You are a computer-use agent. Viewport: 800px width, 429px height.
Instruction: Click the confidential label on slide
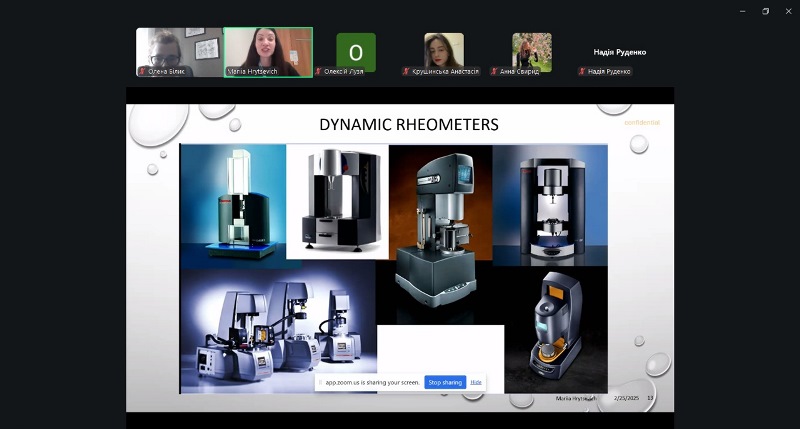pos(642,122)
